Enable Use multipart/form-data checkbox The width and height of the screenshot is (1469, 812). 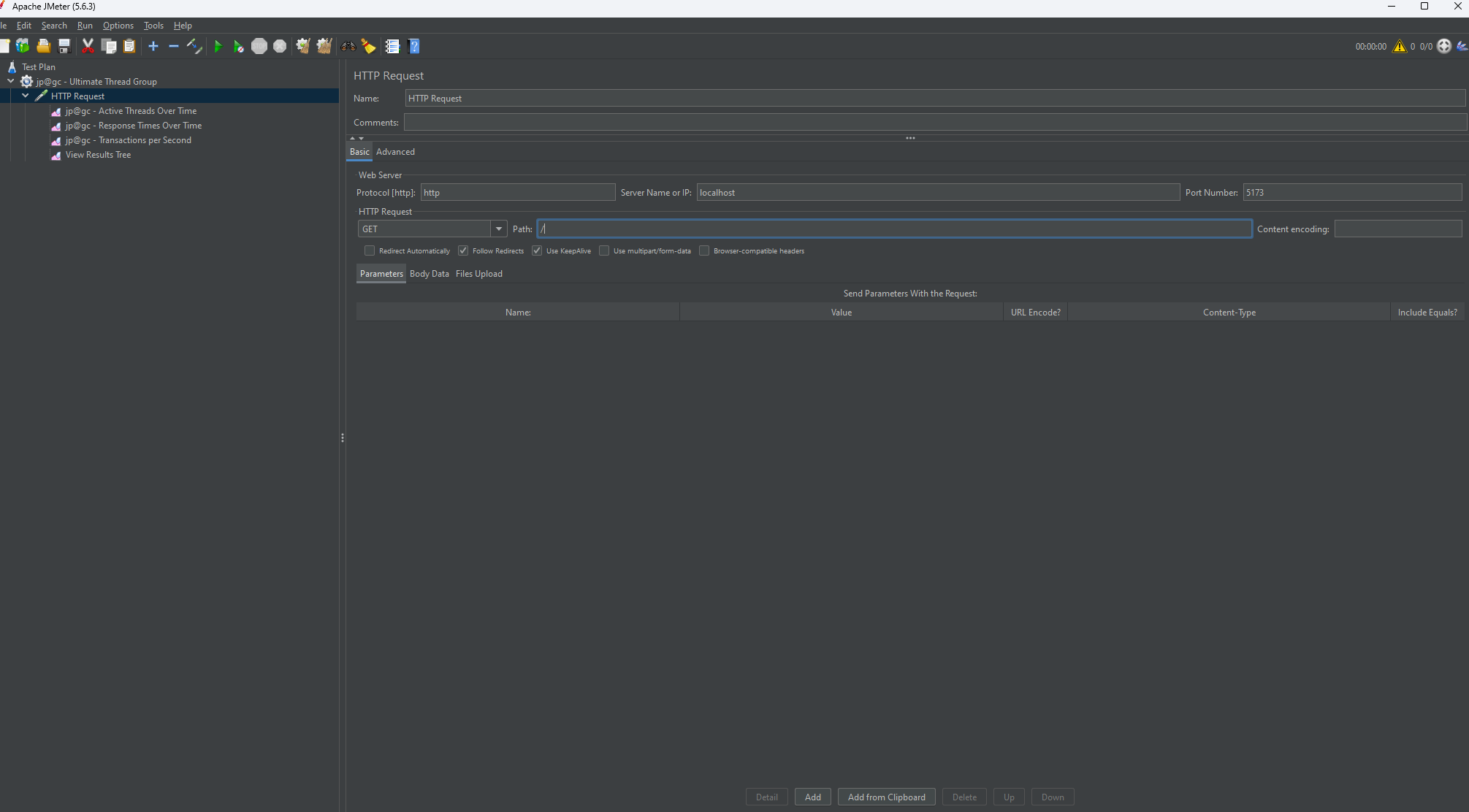(x=604, y=250)
